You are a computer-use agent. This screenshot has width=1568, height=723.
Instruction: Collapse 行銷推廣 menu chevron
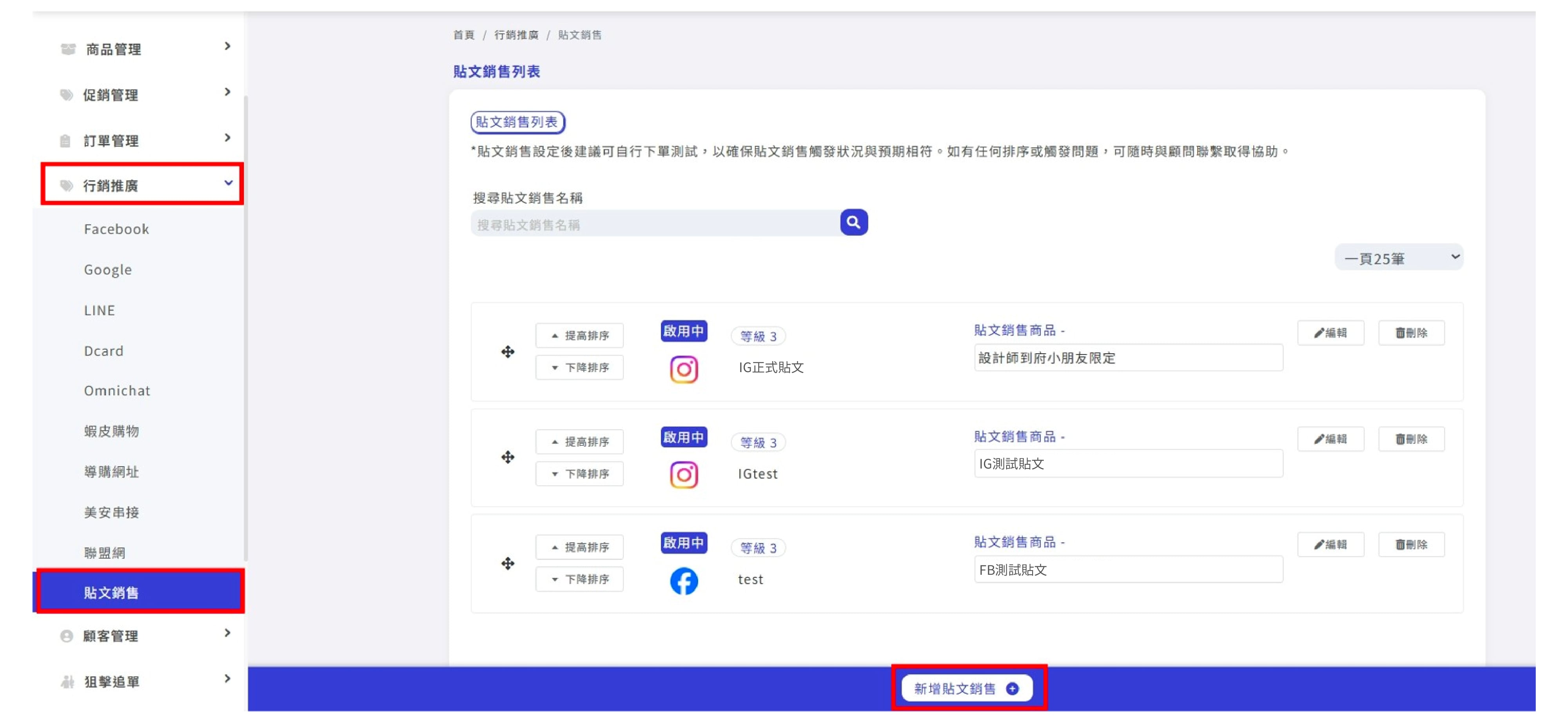pos(228,183)
